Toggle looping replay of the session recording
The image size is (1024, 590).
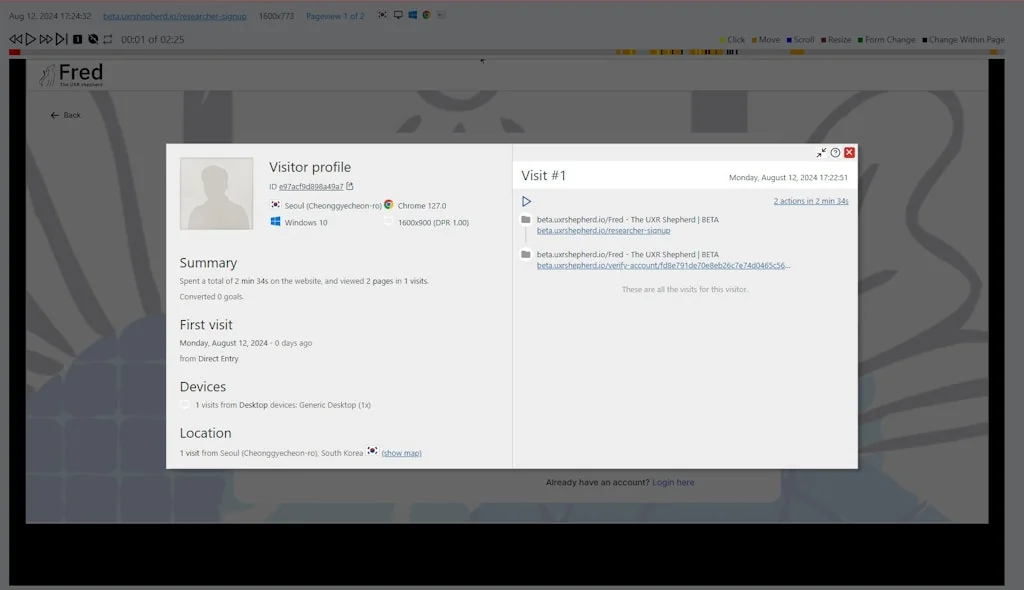coord(108,39)
